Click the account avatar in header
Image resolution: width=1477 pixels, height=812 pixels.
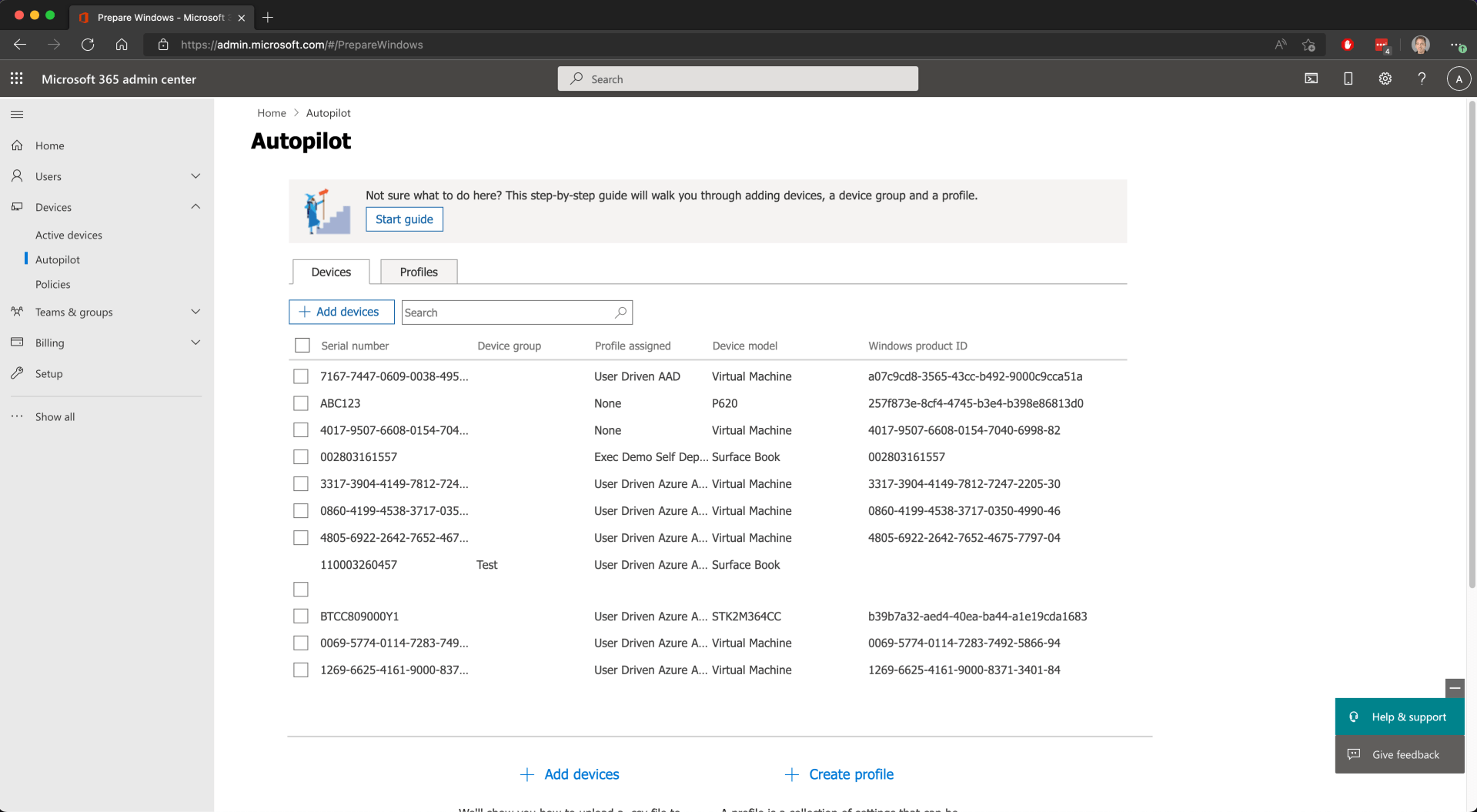point(1459,79)
